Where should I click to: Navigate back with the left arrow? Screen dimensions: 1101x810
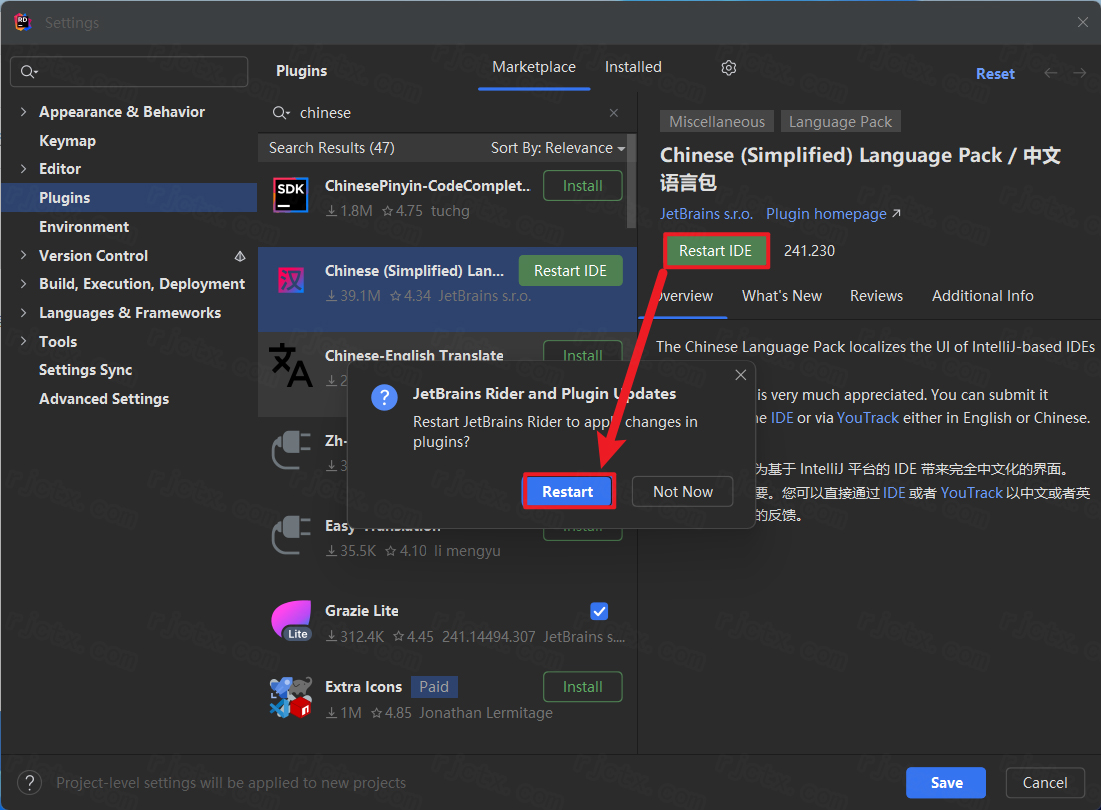(x=1050, y=73)
